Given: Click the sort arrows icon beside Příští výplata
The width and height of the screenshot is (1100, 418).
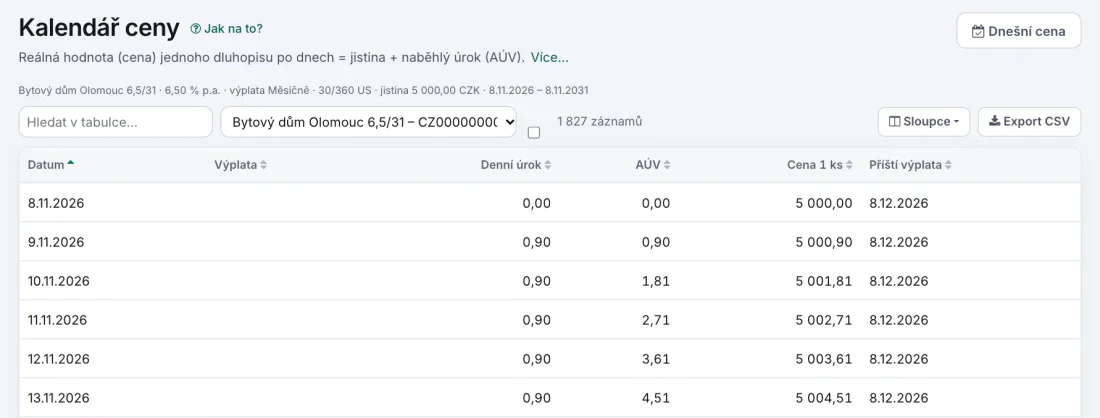Looking at the screenshot, I should (948, 165).
